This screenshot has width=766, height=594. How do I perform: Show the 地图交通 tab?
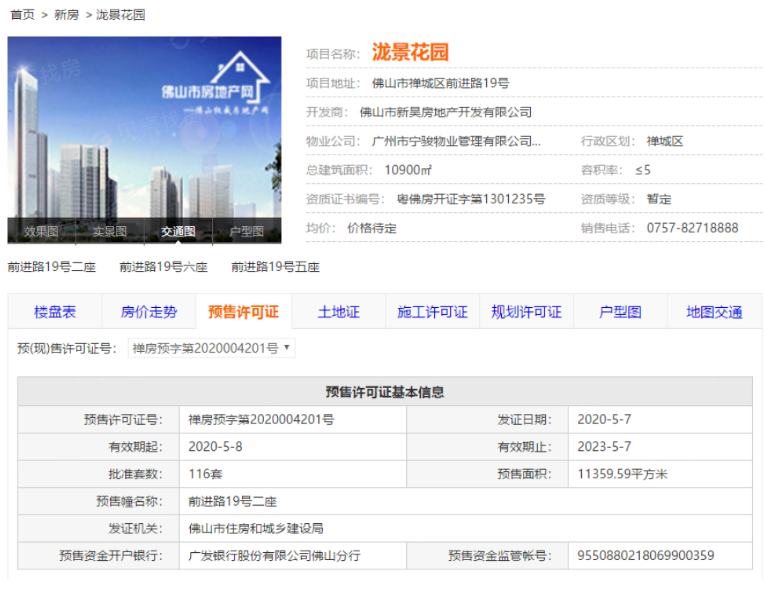[x=714, y=312]
